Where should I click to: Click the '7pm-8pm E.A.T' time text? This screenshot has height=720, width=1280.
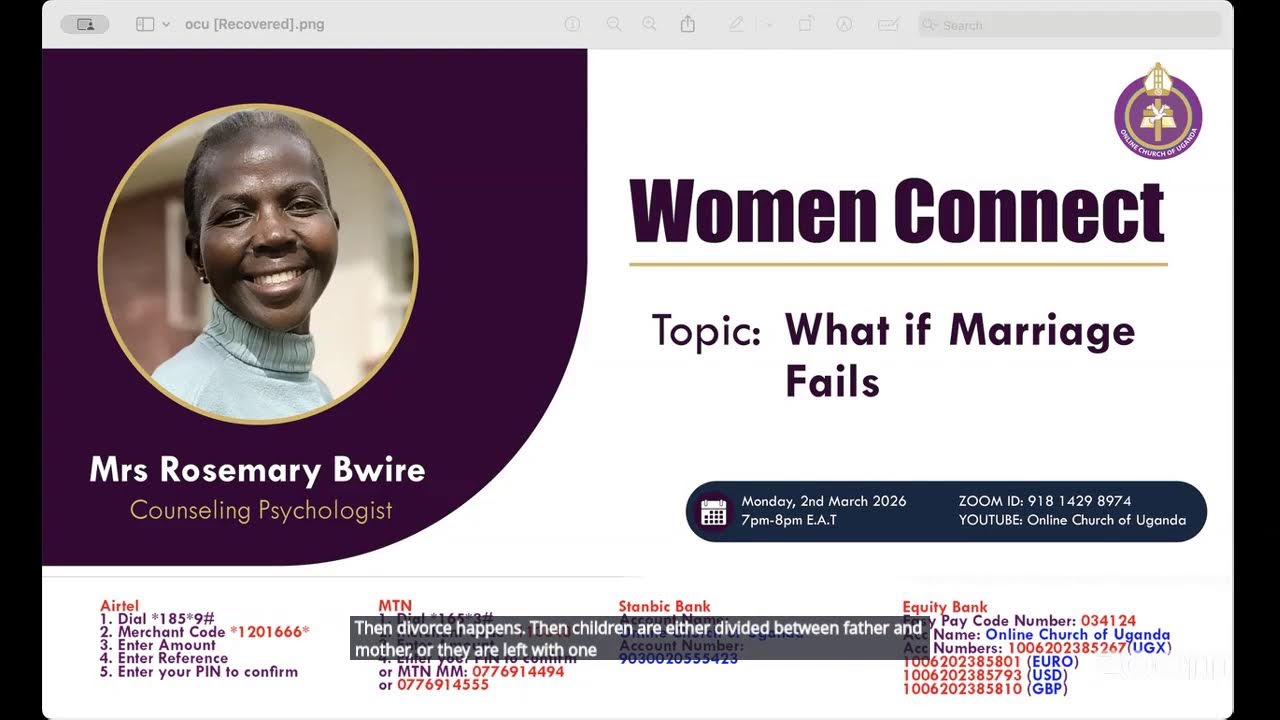(789, 520)
